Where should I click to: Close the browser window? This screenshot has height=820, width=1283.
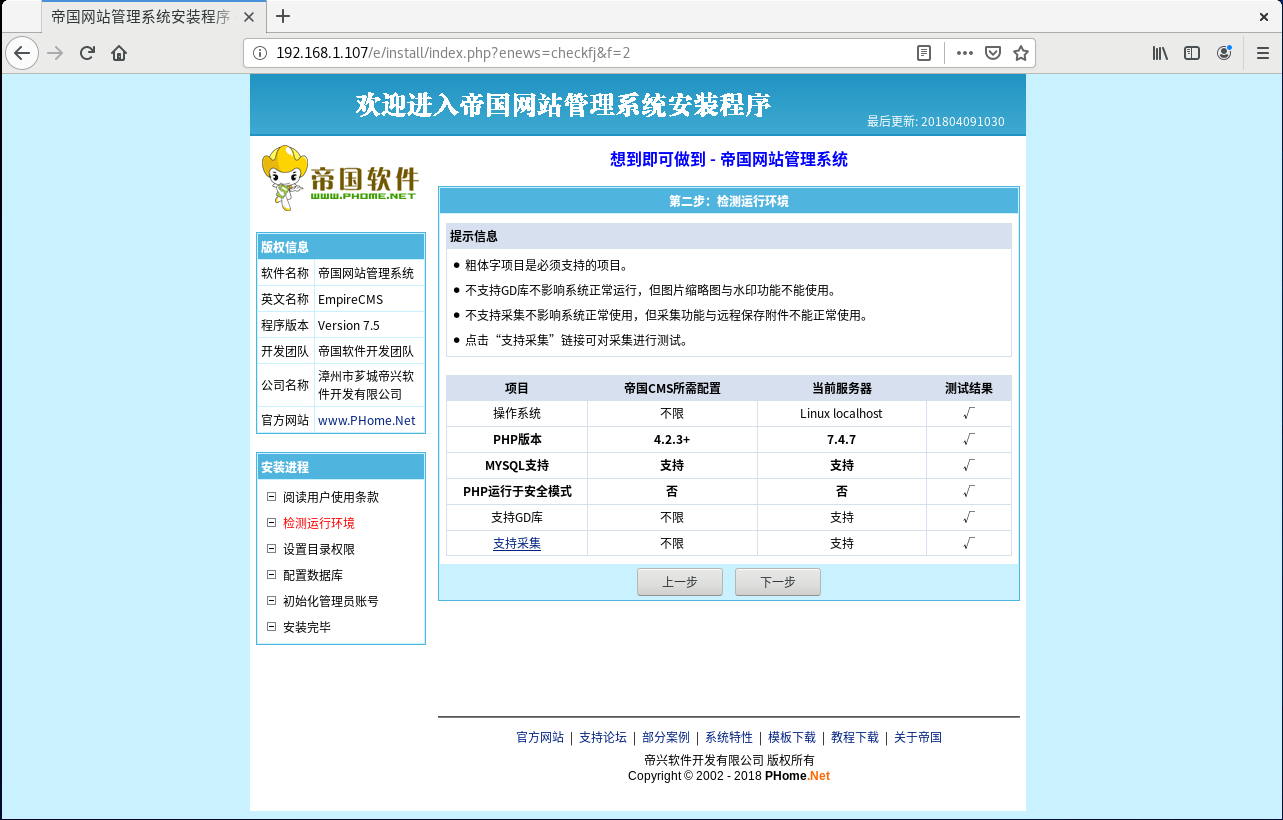[1264, 16]
